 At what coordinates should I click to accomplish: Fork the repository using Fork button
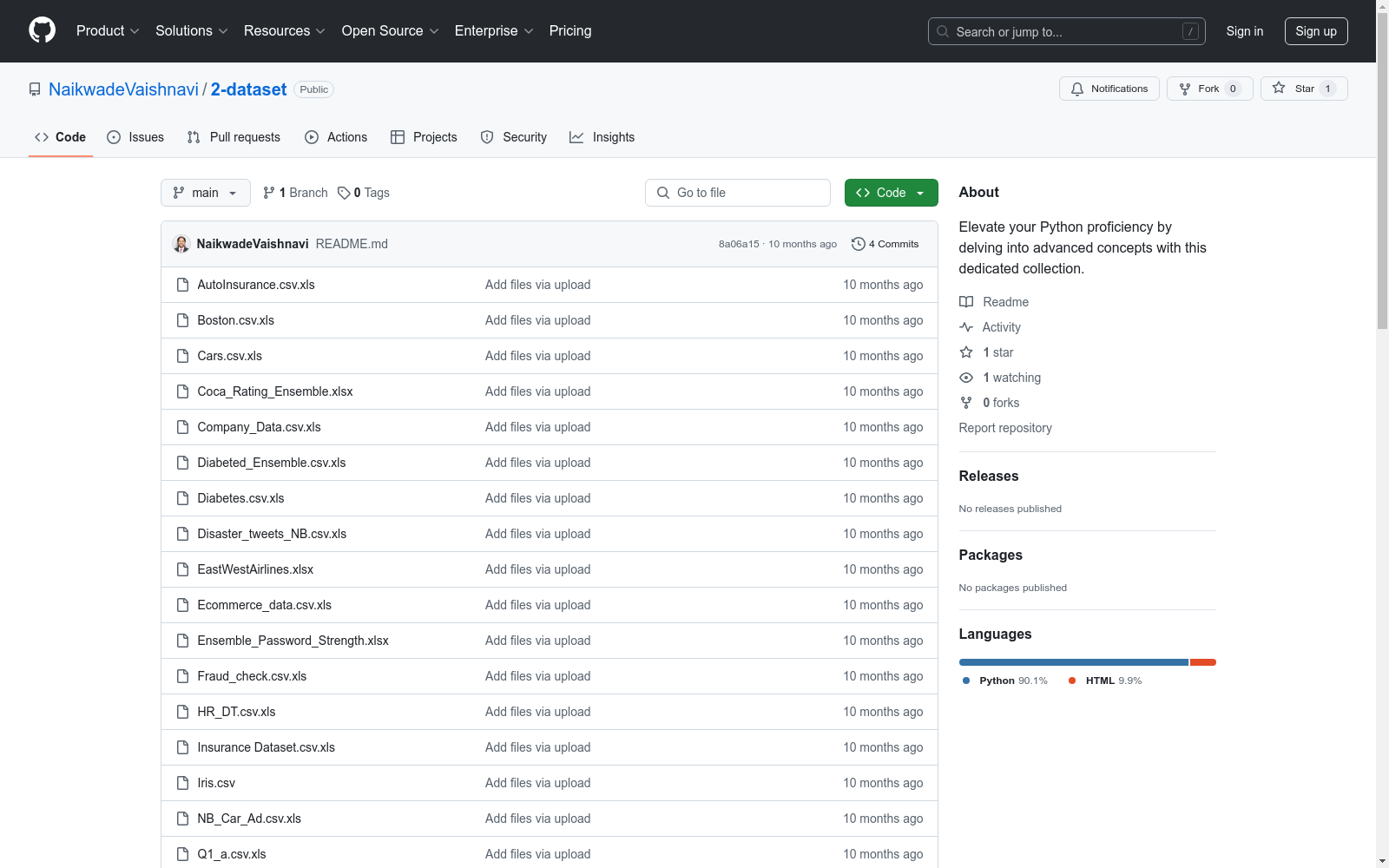point(1210,89)
